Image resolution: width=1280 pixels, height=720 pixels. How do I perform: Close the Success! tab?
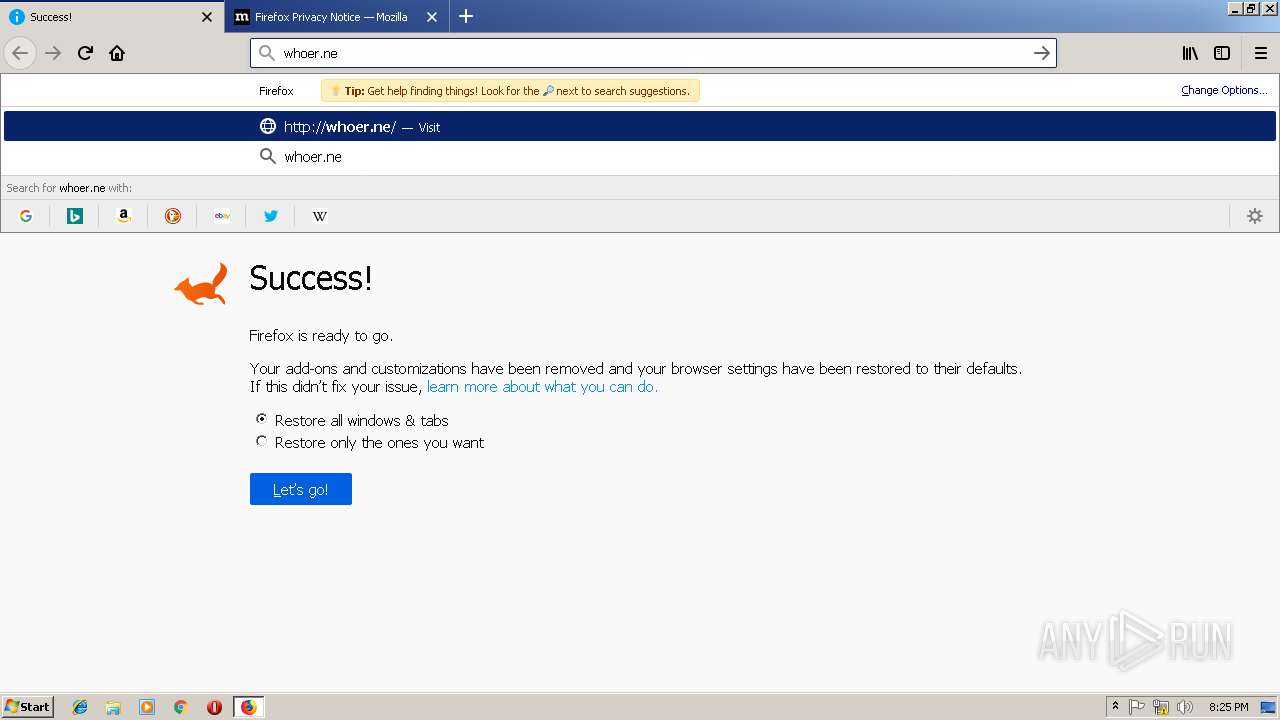pos(207,17)
